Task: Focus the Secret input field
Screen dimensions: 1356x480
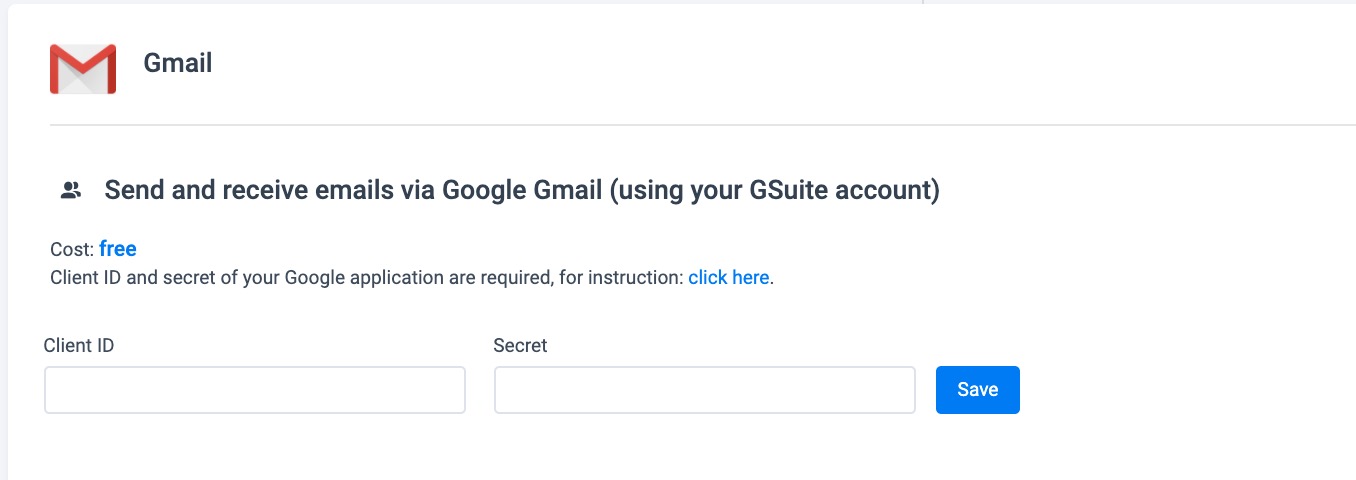Action: click(705, 390)
